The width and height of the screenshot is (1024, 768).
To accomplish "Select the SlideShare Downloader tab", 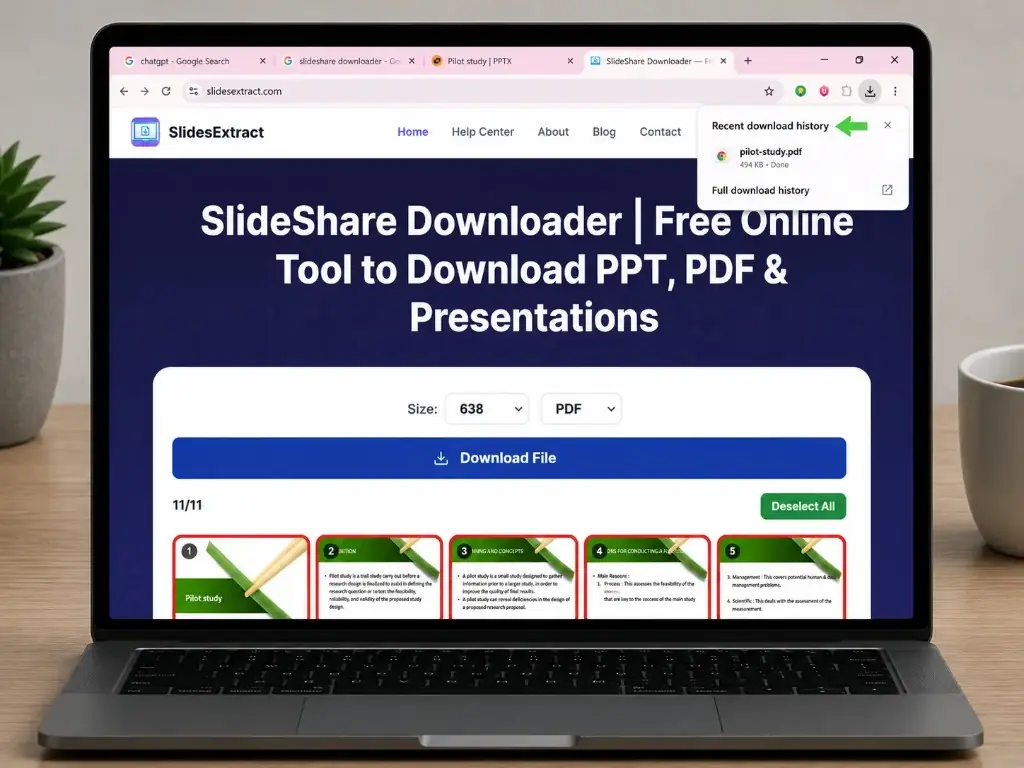I will pos(658,61).
